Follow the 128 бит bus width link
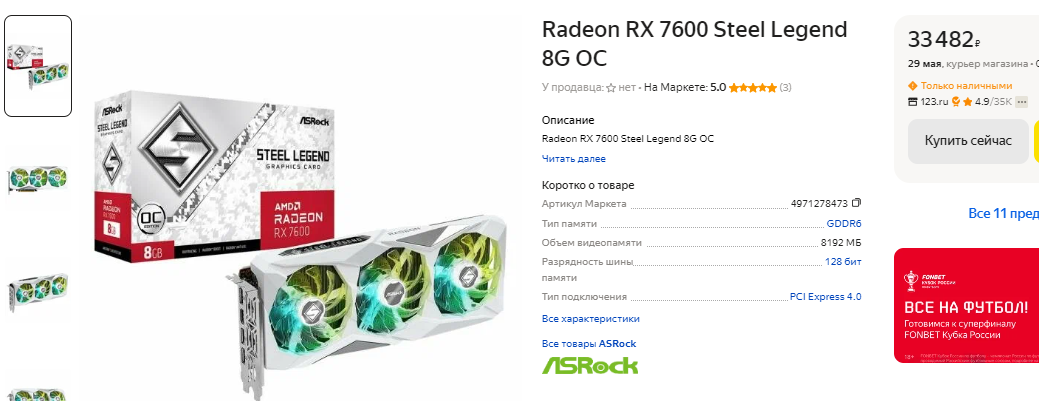 click(844, 262)
